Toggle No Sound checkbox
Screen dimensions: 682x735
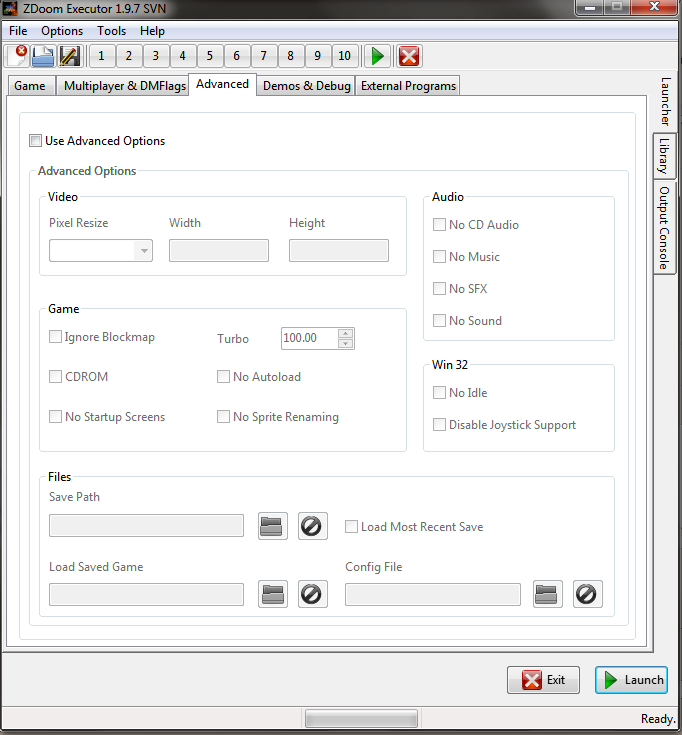(439, 321)
